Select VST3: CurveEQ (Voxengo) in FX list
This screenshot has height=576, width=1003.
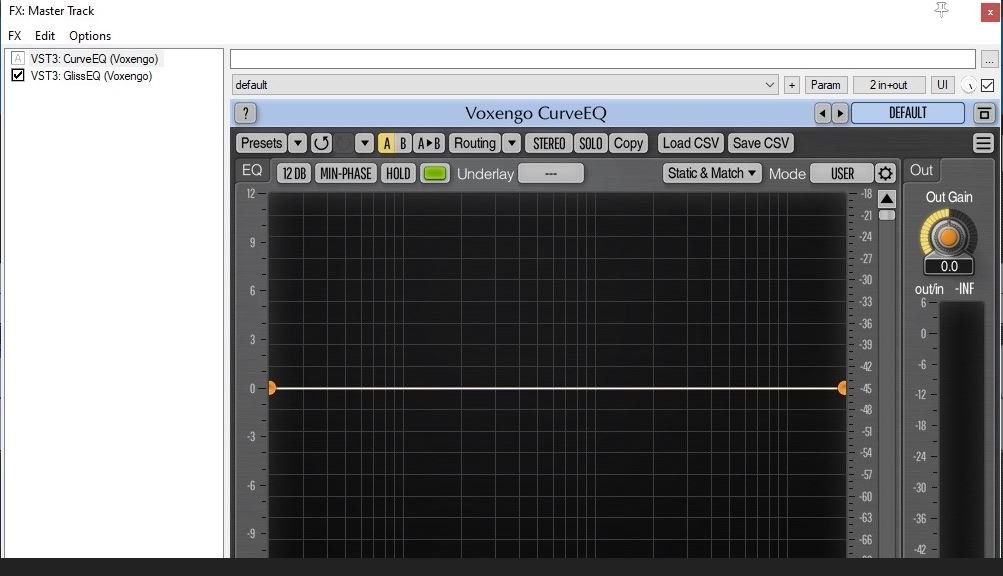click(x=95, y=58)
